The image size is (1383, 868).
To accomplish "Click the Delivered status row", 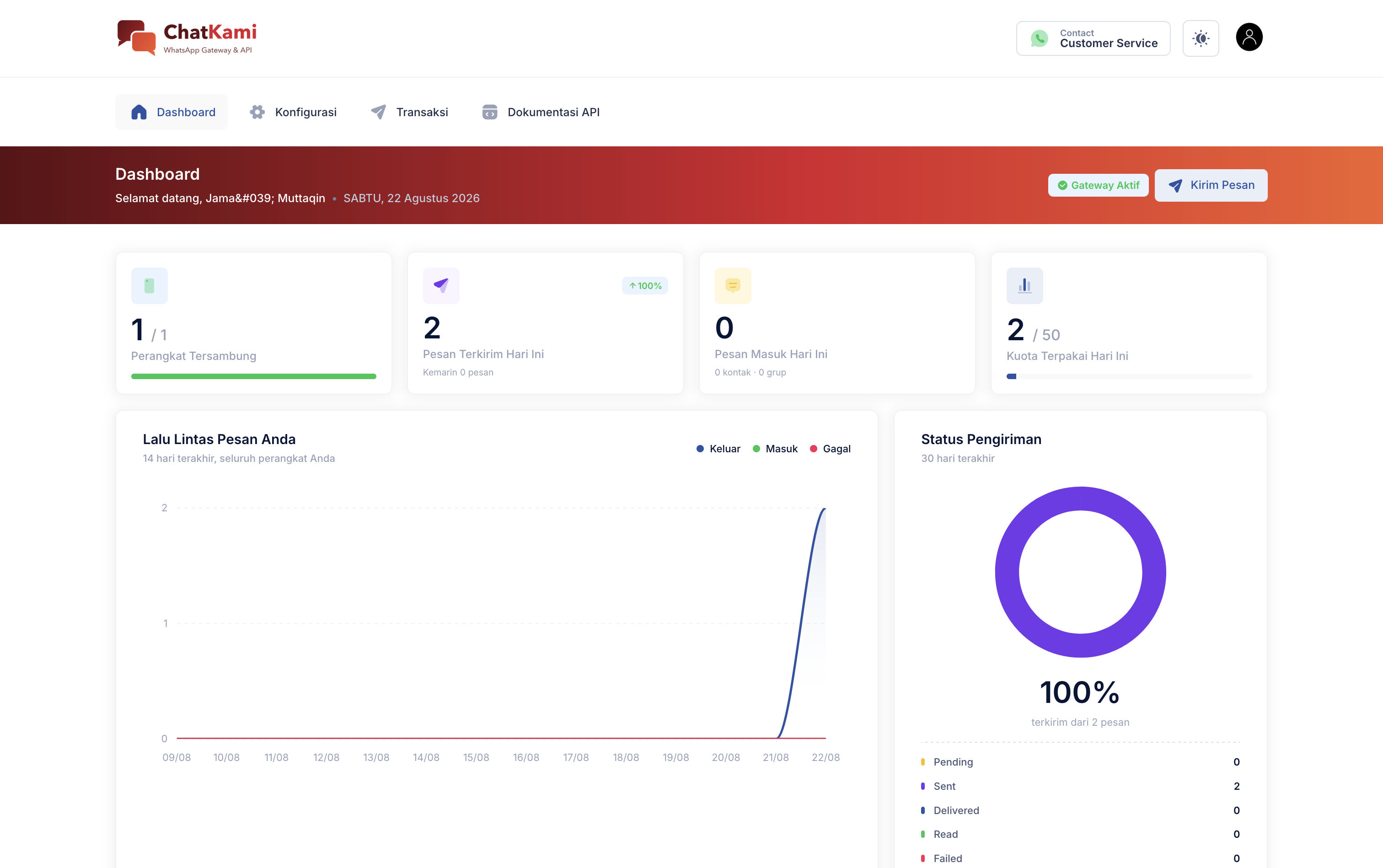I will [1080, 810].
